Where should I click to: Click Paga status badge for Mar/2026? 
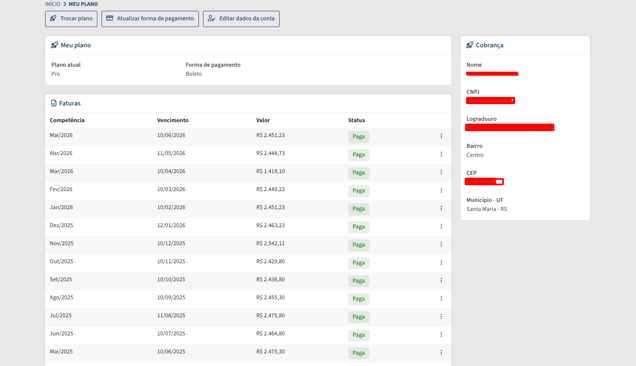pos(359,173)
